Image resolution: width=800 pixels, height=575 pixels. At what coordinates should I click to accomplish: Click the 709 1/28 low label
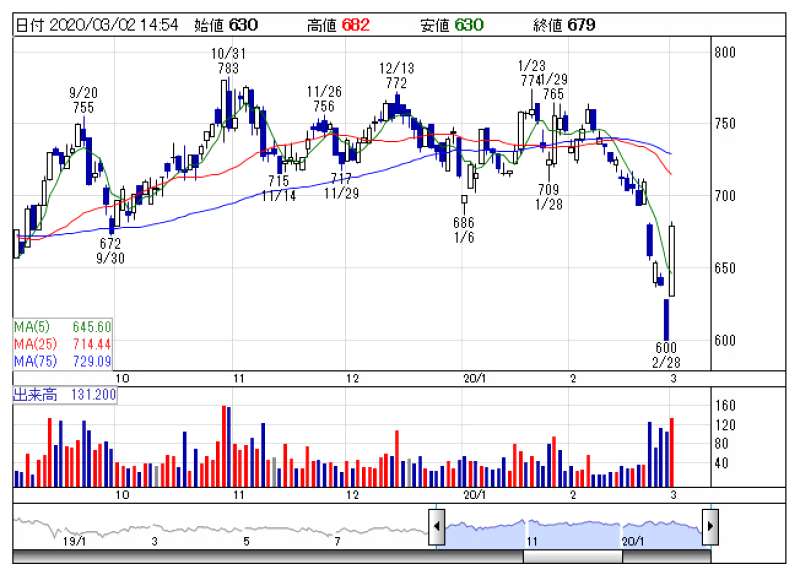[x=548, y=197]
